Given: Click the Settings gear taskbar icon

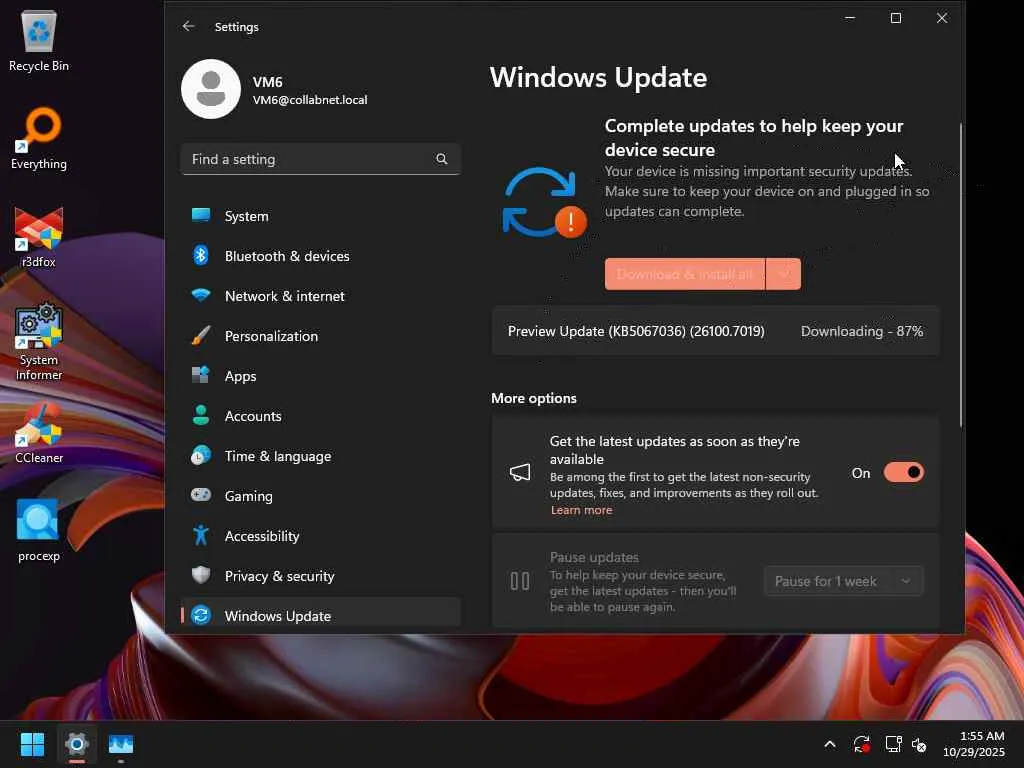Looking at the screenshot, I should (x=76, y=744).
